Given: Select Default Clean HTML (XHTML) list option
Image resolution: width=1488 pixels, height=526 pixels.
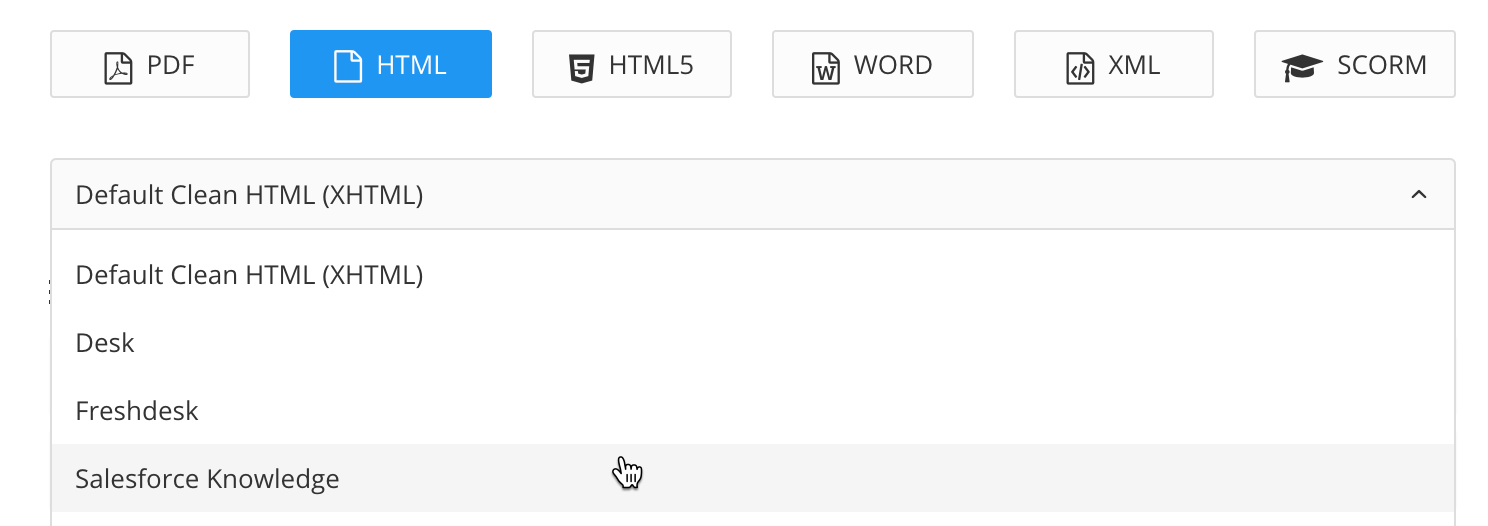Looking at the screenshot, I should point(249,275).
